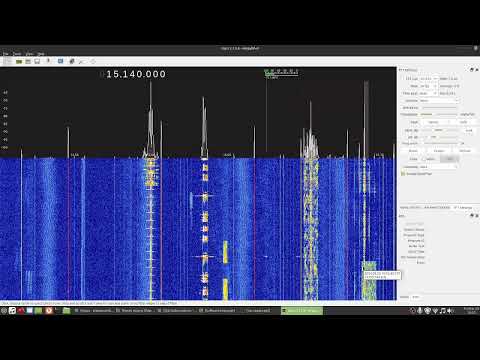Image resolution: width=480 pixels, height=360 pixels.
Task: Click the active Gqrx taskbar window button
Action: [302, 311]
